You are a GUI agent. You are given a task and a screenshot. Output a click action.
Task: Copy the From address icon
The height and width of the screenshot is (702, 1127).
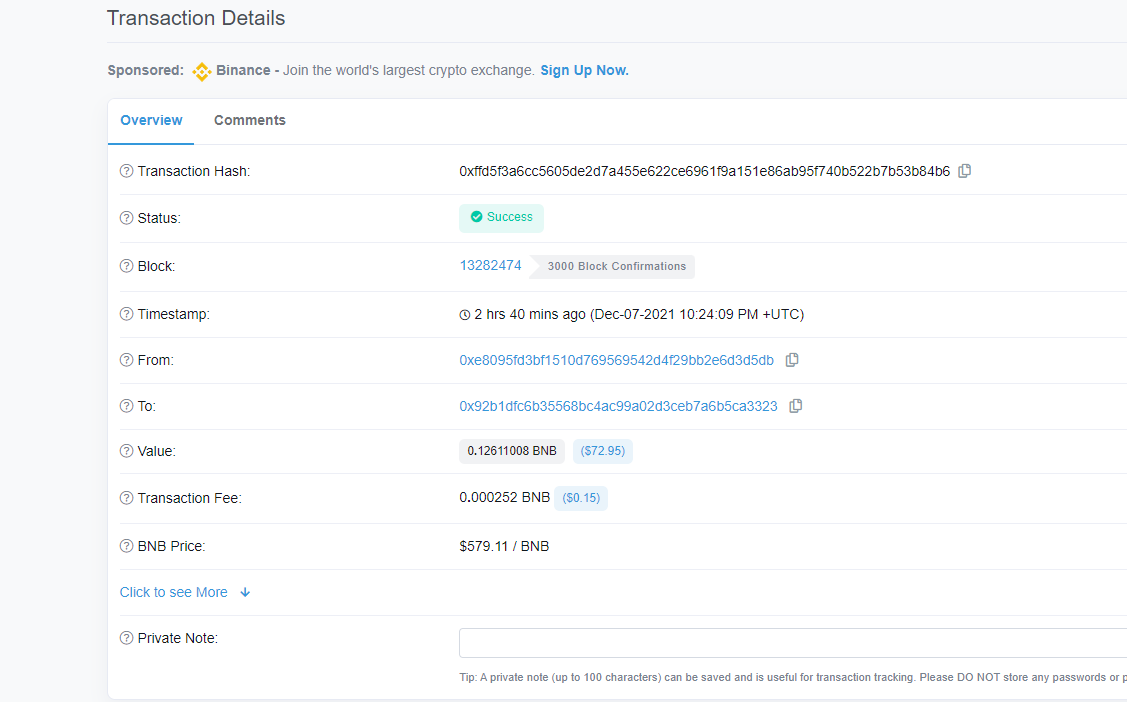point(791,360)
